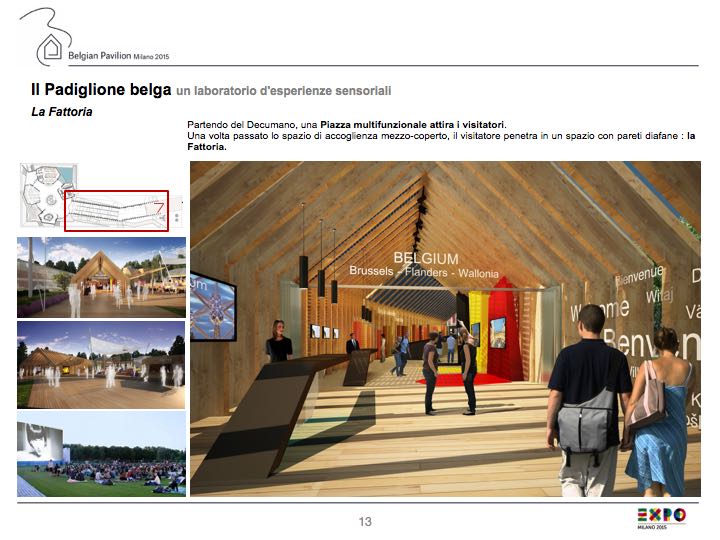Open the pavilion entrance daytime thumbnail
Image resolution: width=720 pixels, height=540 pixels.
(x=101, y=276)
